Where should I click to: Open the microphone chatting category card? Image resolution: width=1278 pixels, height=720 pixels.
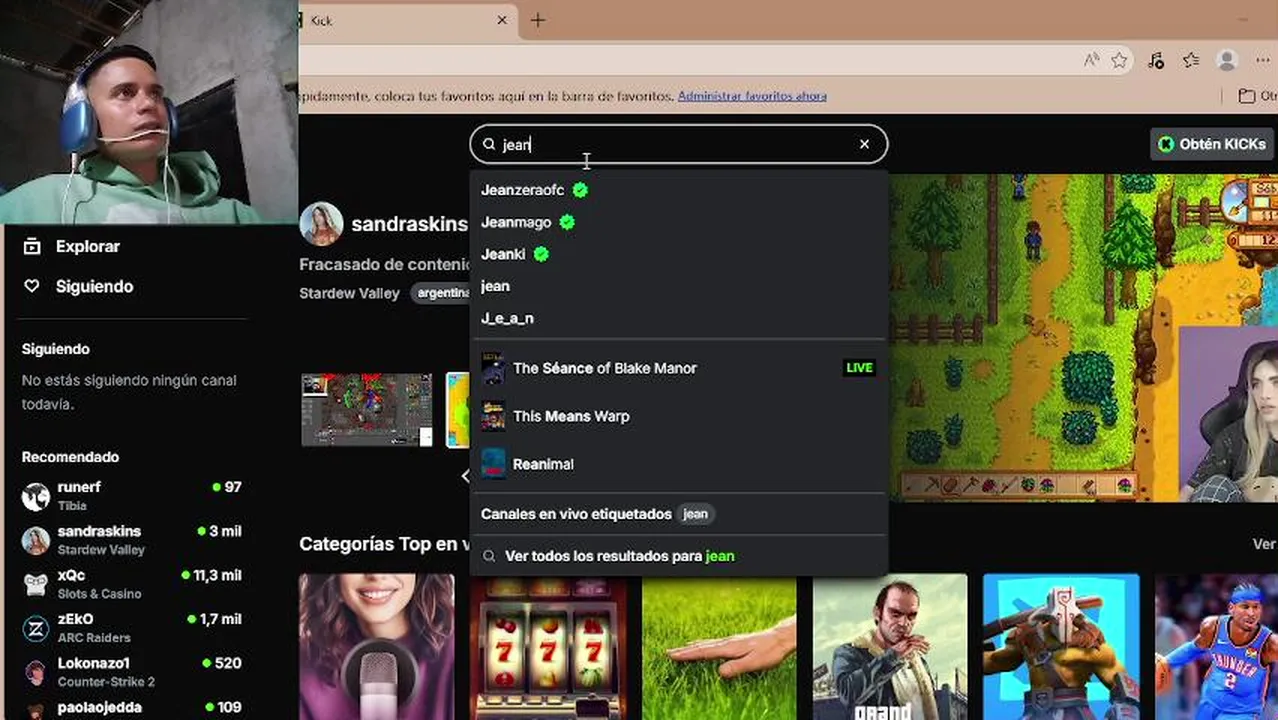[377, 647]
